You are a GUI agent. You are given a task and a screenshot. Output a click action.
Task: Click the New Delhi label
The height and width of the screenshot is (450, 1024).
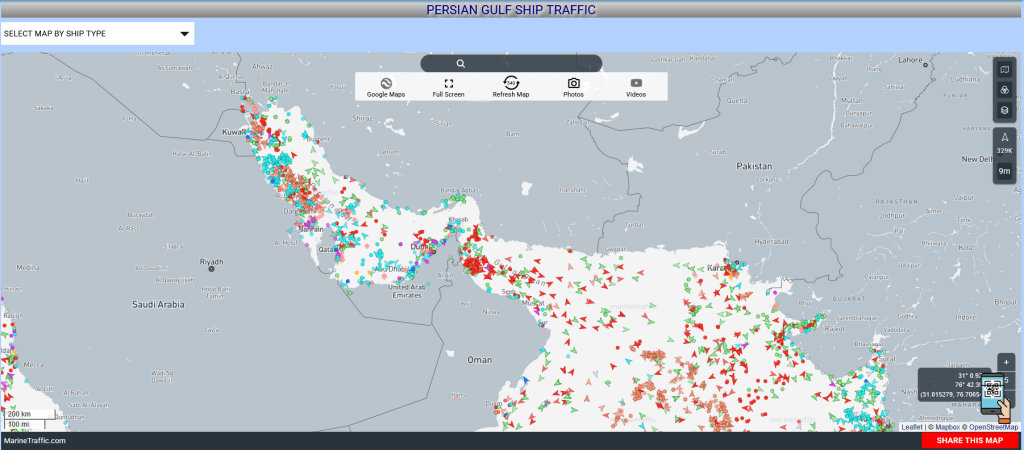(x=978, y=159)
